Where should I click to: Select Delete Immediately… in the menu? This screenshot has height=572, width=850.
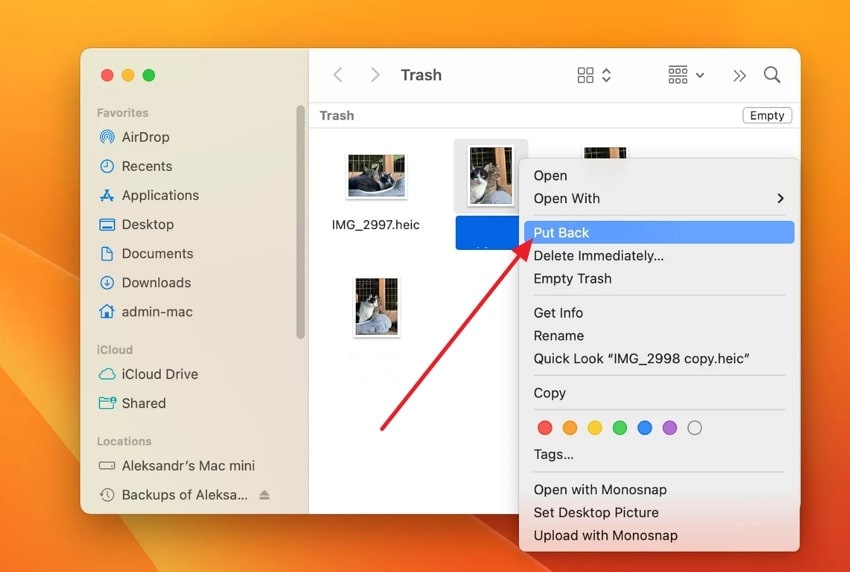point(598,256)
